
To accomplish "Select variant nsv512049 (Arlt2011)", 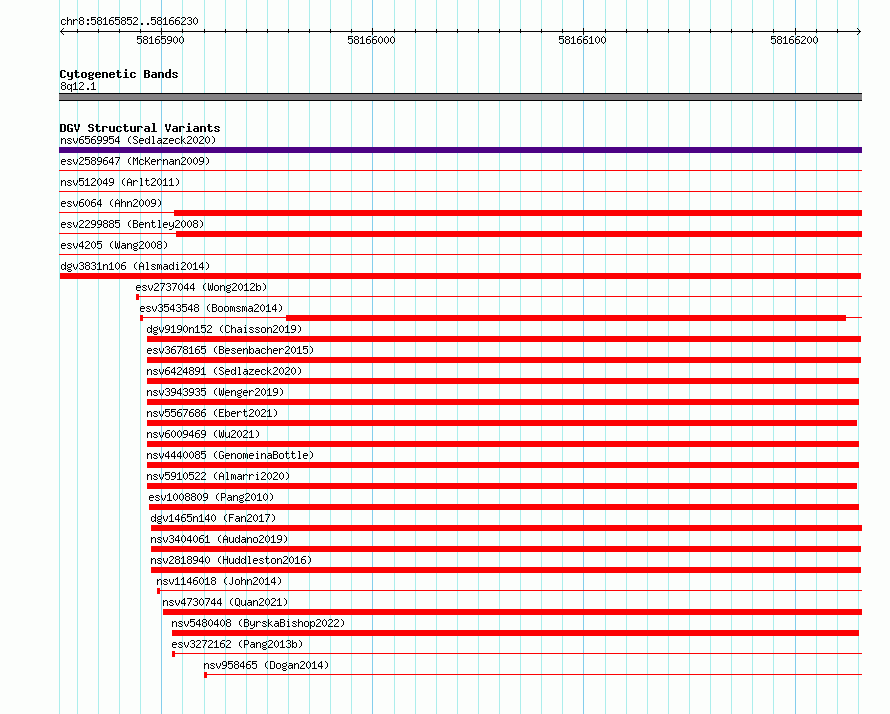I will (x=120, y=182).
